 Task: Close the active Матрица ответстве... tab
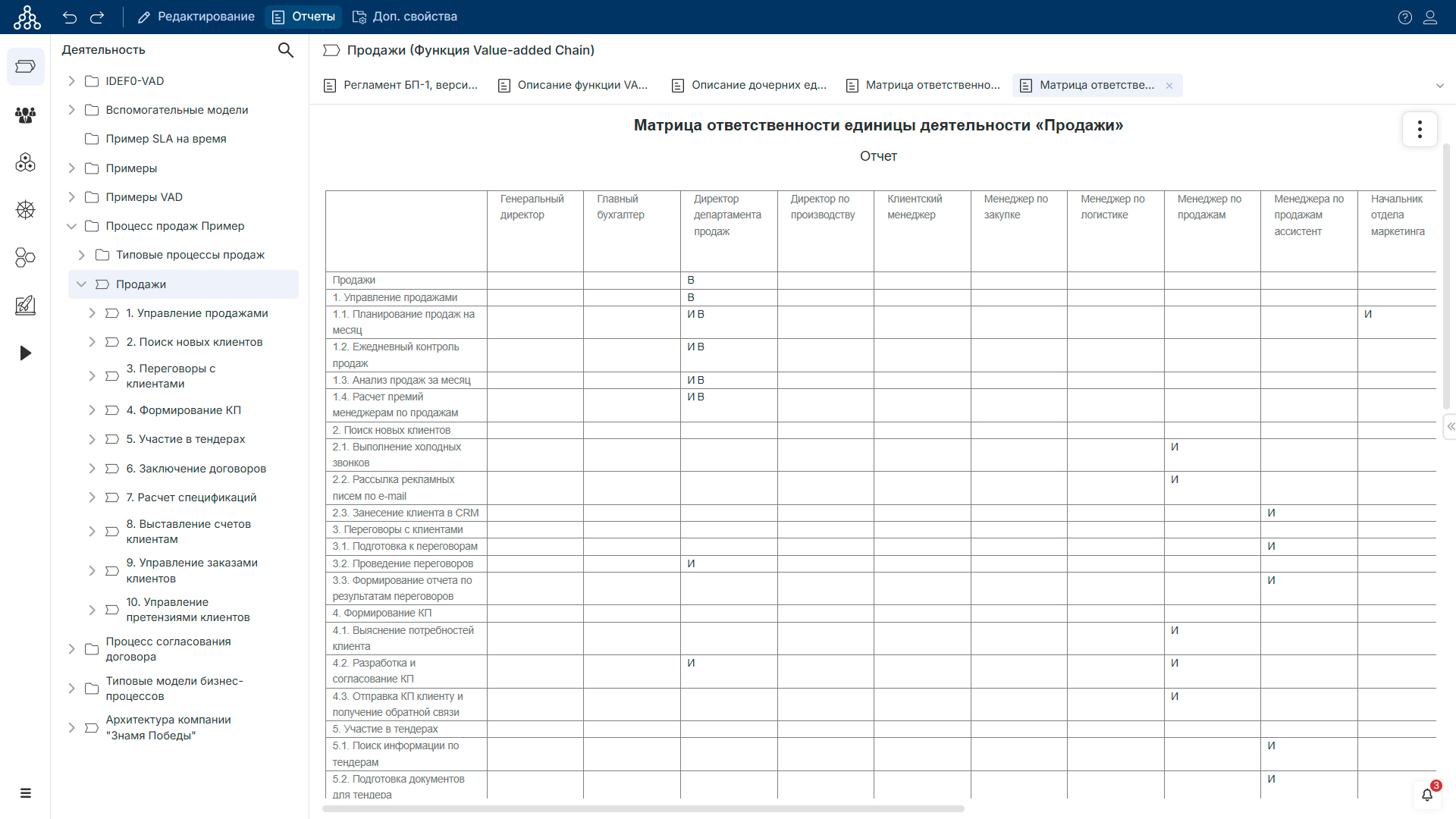pos(1169,86)
